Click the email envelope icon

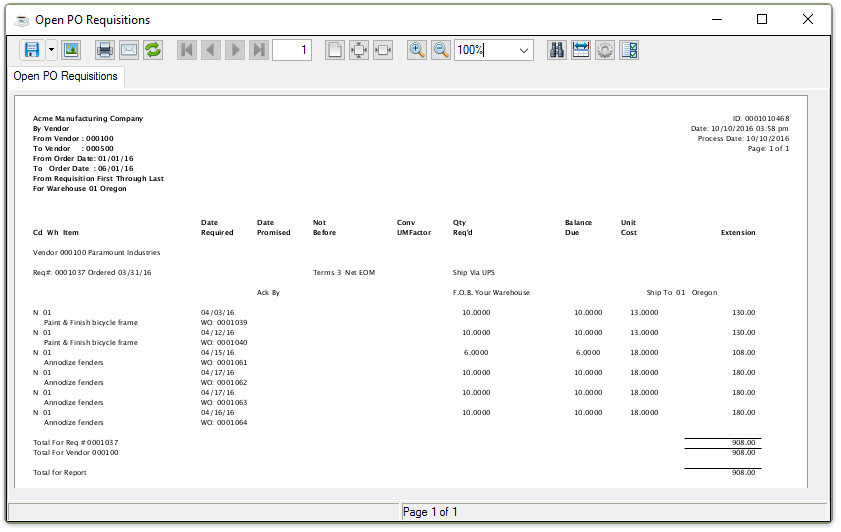(128, 50)
